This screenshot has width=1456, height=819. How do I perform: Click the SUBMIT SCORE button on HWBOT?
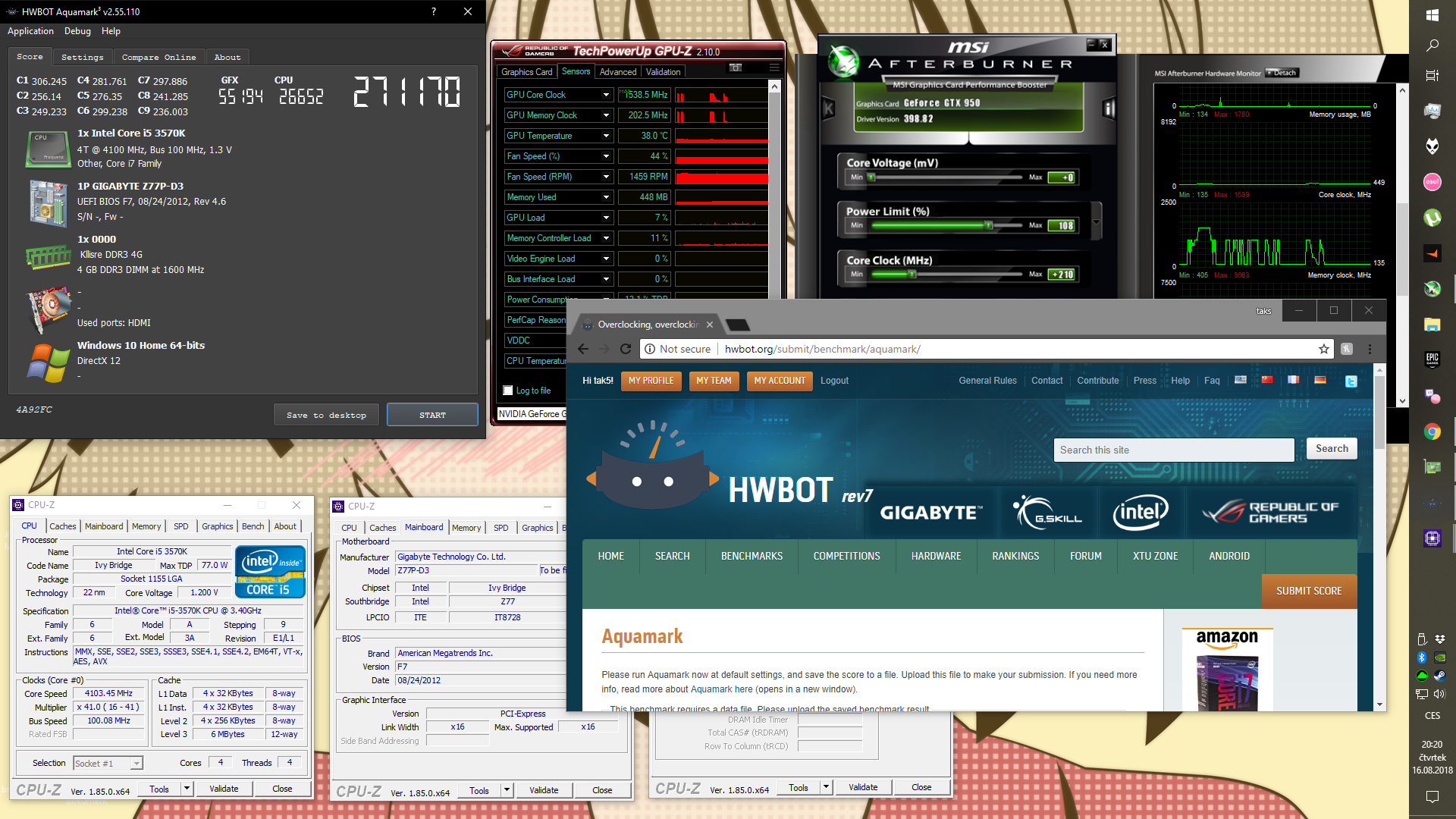[1309, 591]
